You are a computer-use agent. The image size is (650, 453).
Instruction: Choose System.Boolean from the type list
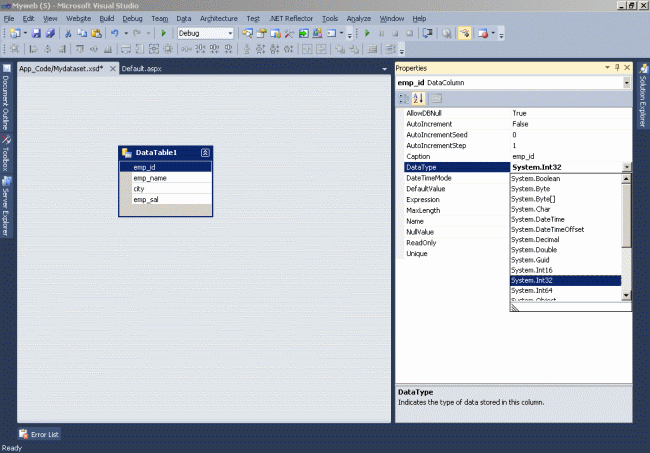(x=565, y=179)
